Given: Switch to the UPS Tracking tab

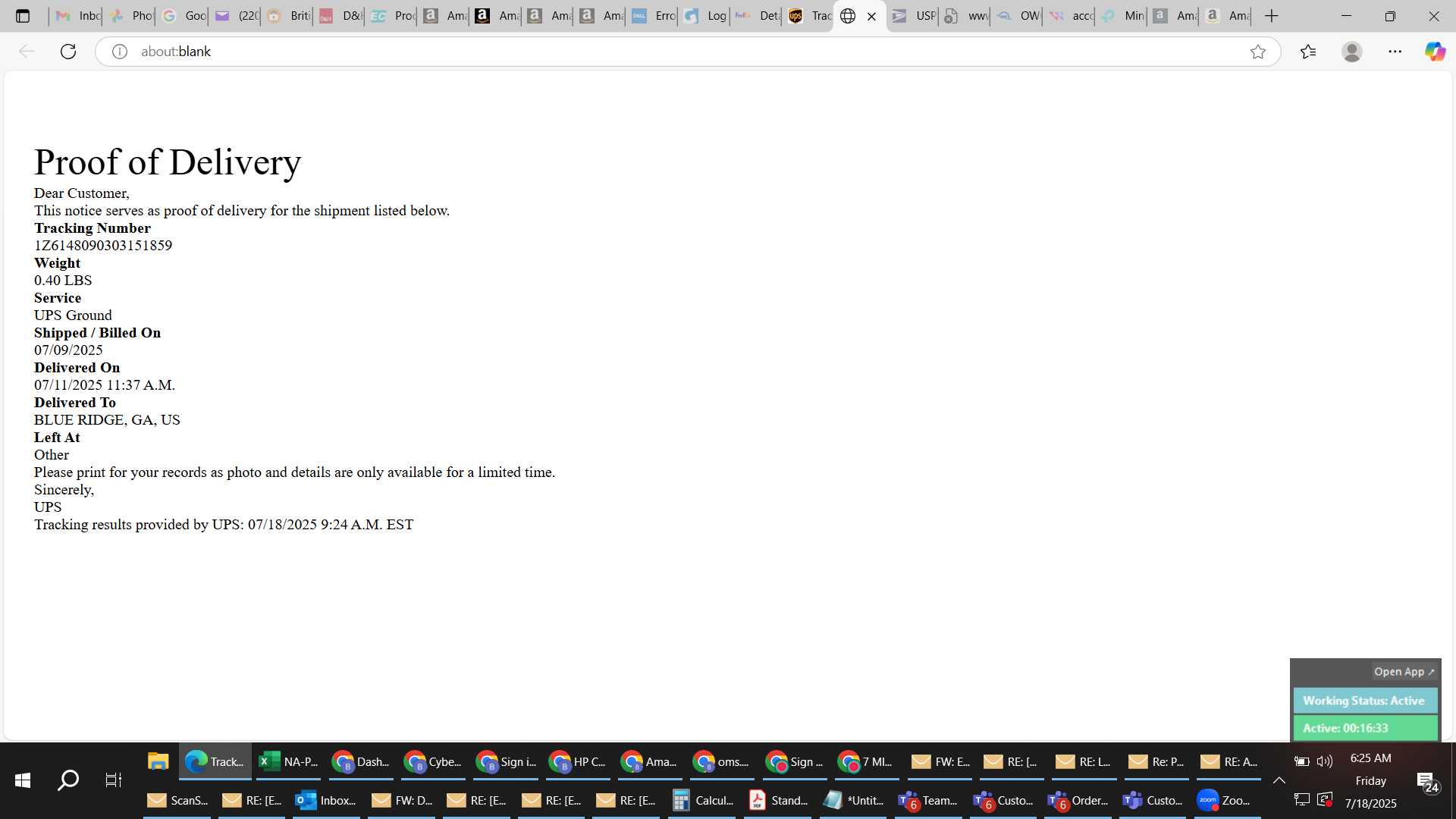Looking at the screenshot, I should (x=808, y=16).
